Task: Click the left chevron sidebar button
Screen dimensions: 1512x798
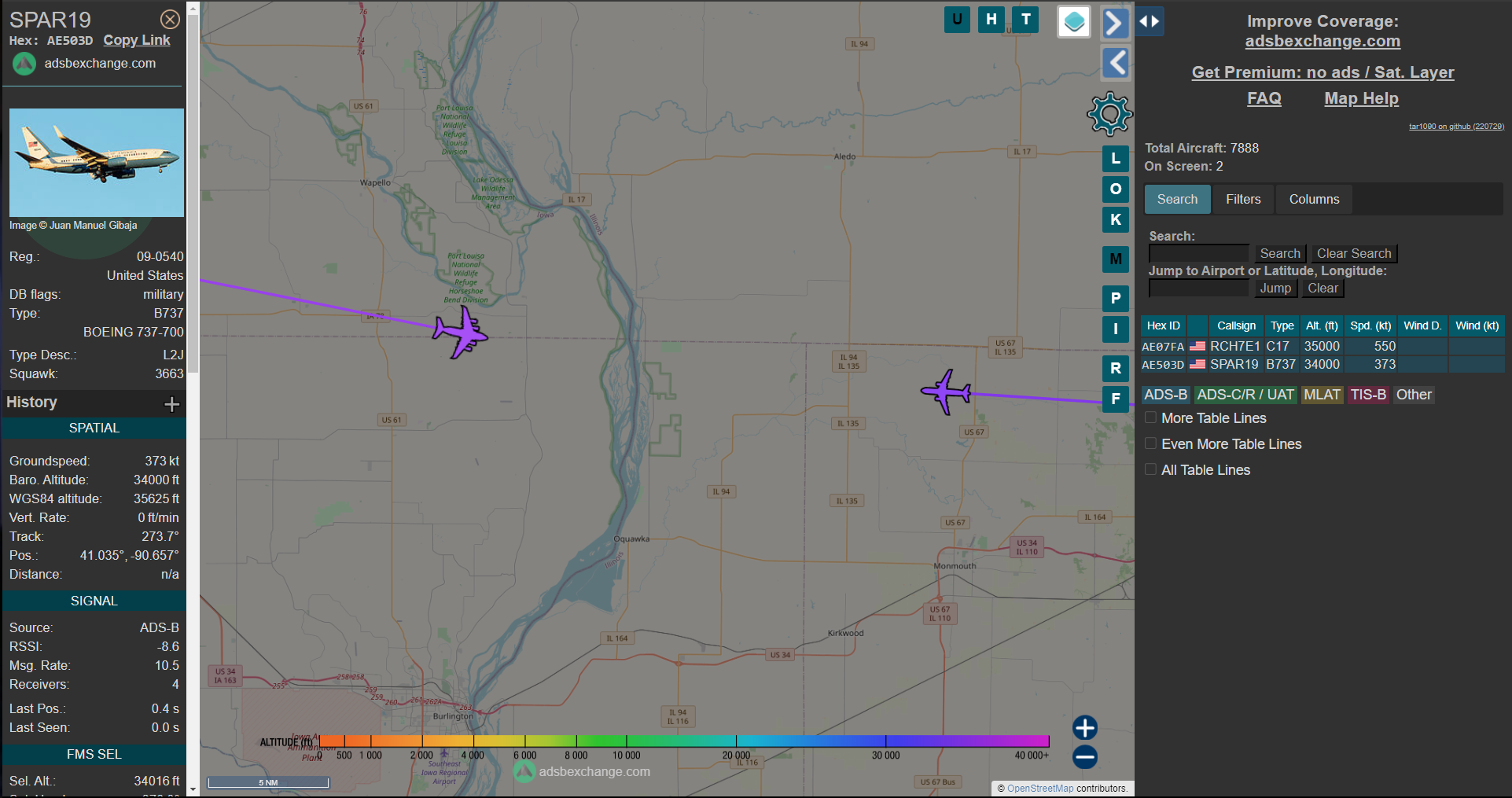Action: (x=1115, y=63)
